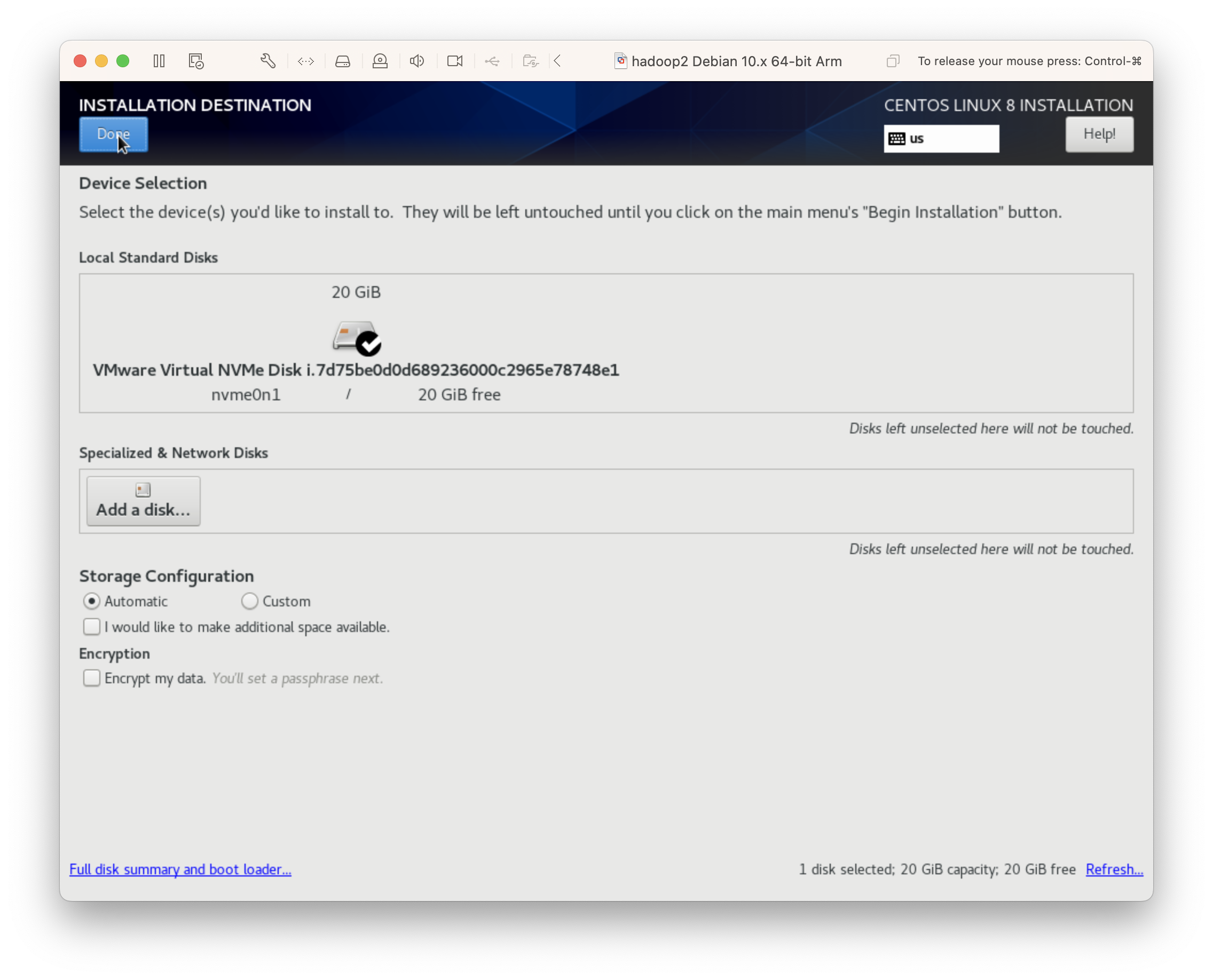The height and width of the screenshot is (980, 1213).
Task: Select Automatic storage configuration
Action: click(x=91, y=601)
